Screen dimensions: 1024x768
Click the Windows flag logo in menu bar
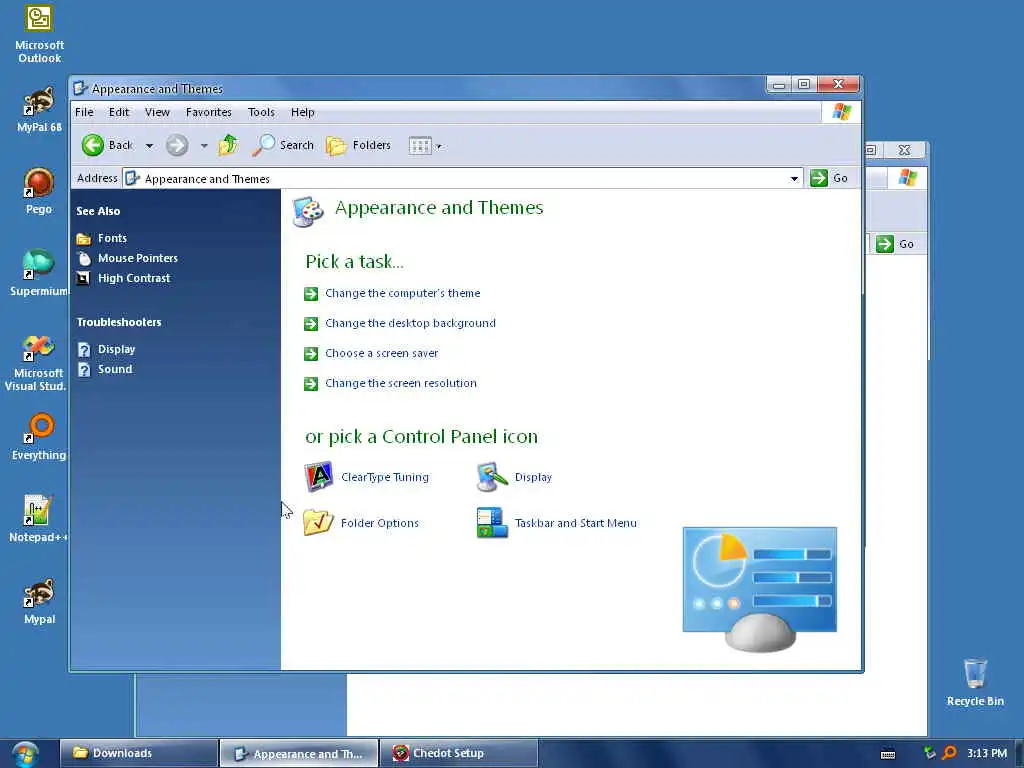point(841,112)
